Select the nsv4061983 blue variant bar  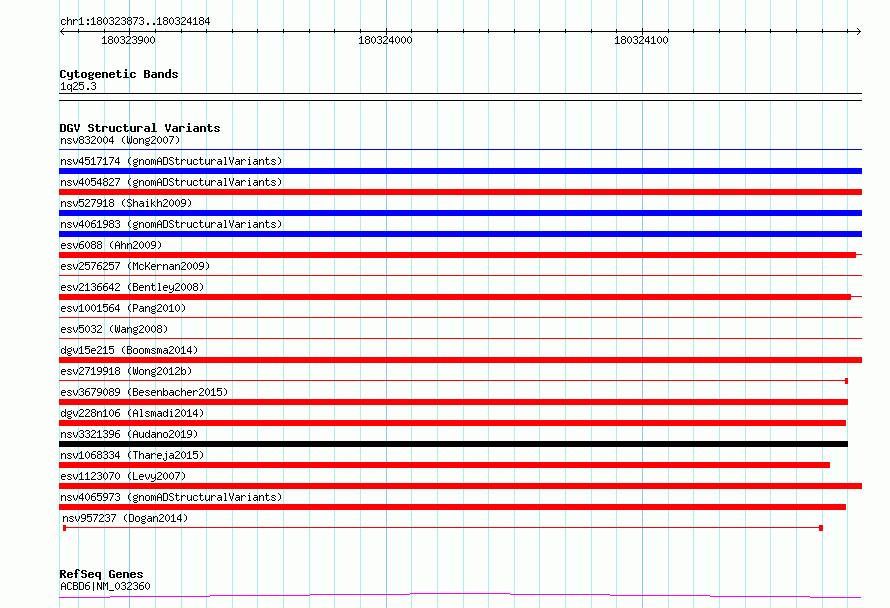460,234
